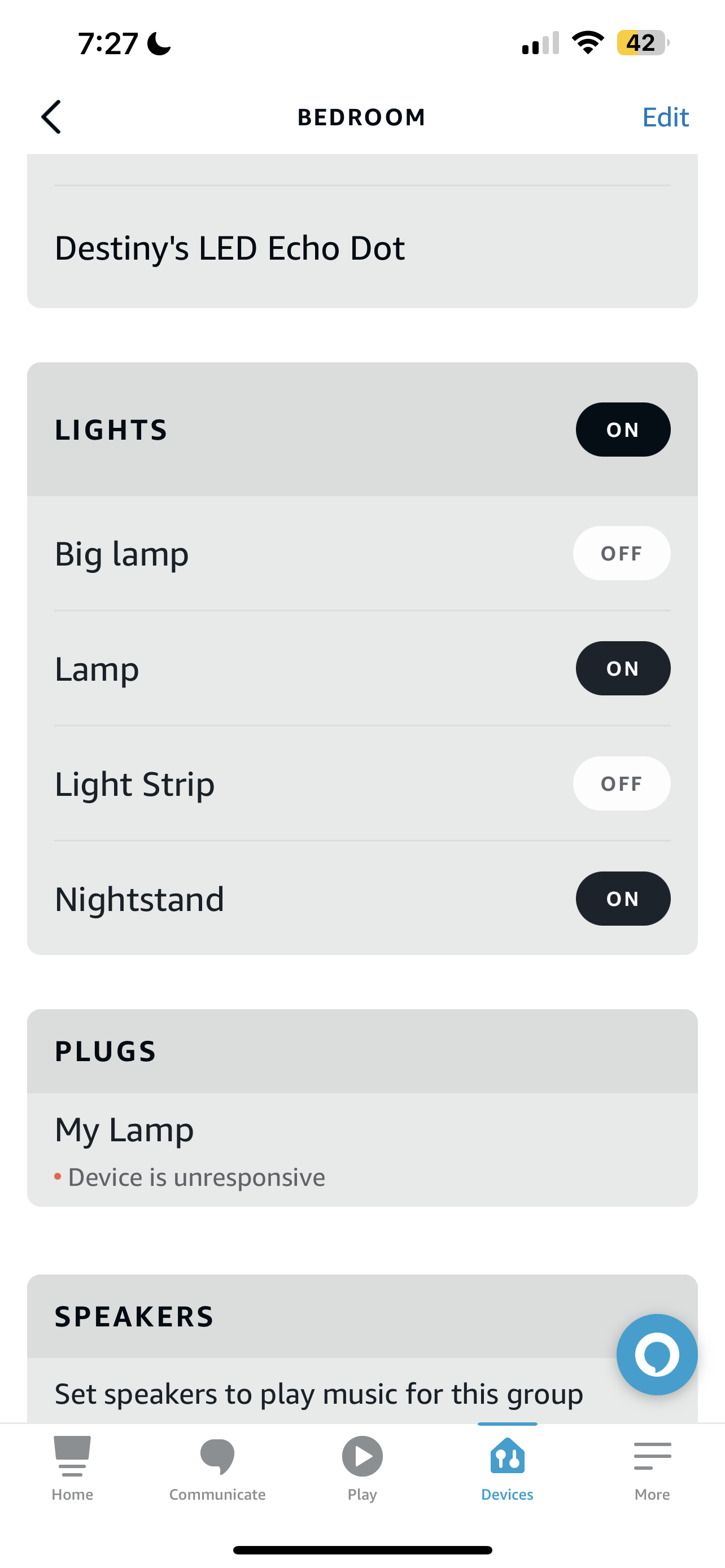725x1568 pixels.
Task: Tap the battery indicator in status bar
Action: click(642, 43)
